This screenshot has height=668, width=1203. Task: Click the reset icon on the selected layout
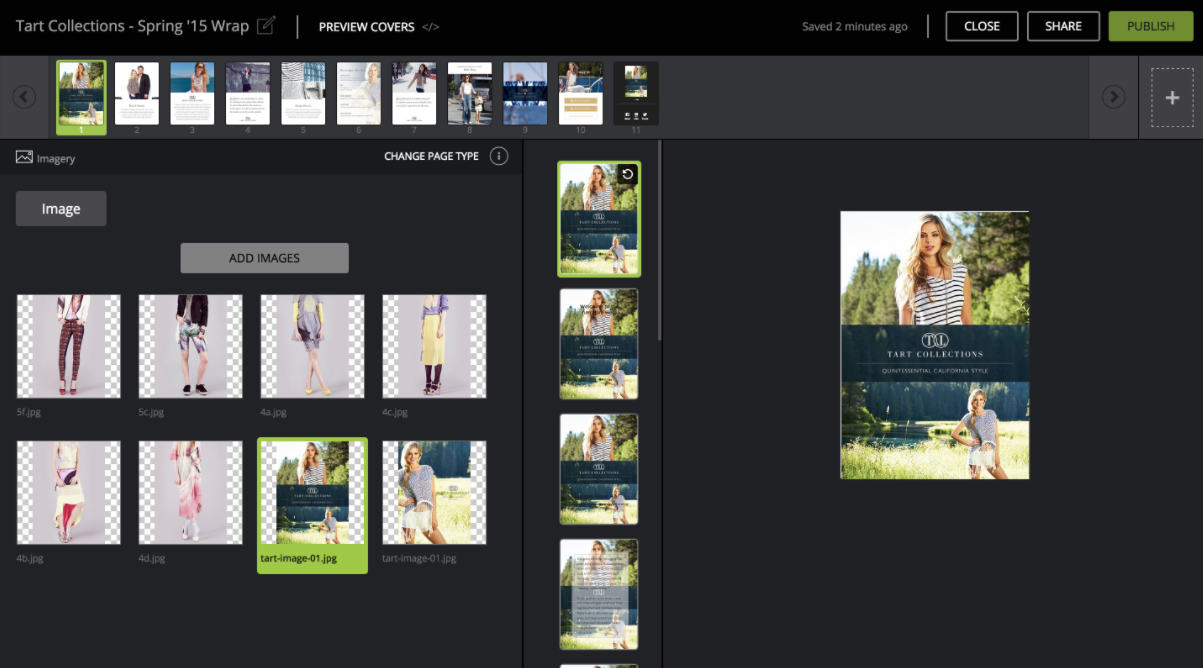(627, 175)
